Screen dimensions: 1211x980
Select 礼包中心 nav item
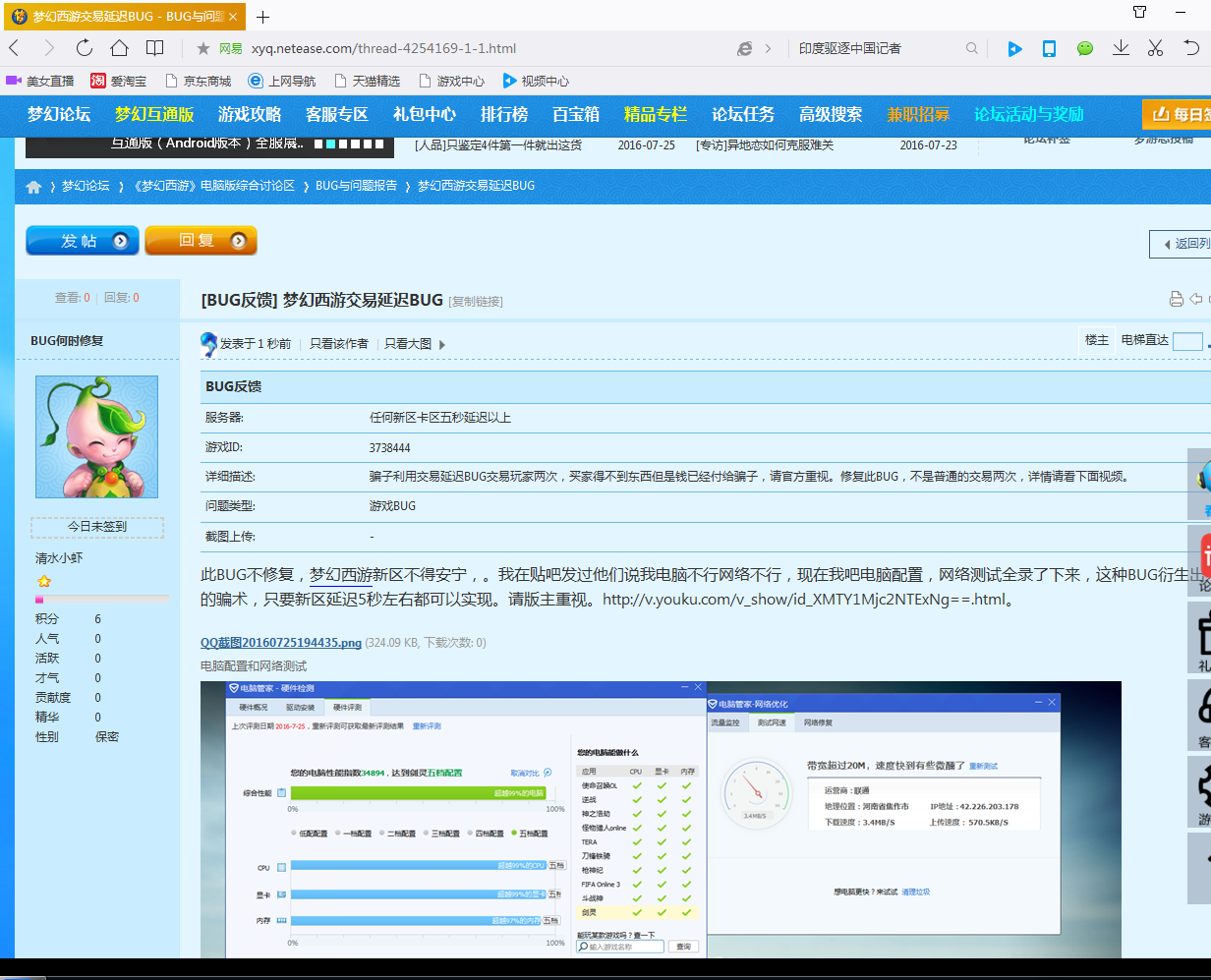[425, 114]
